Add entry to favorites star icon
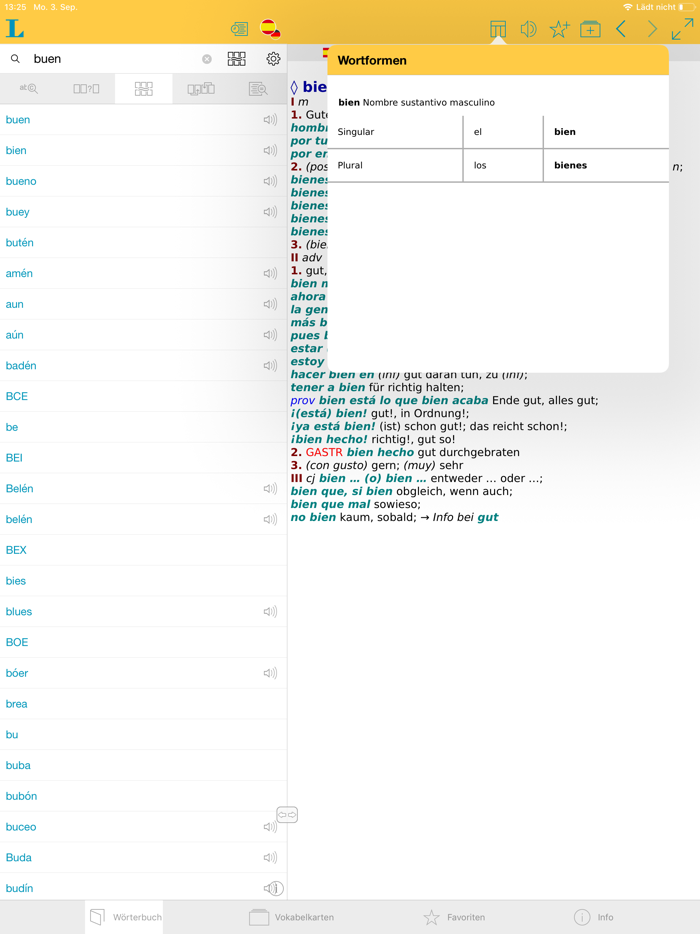This screenshot has height=934, width=700. pyautogui.click(x=559, y=29)
